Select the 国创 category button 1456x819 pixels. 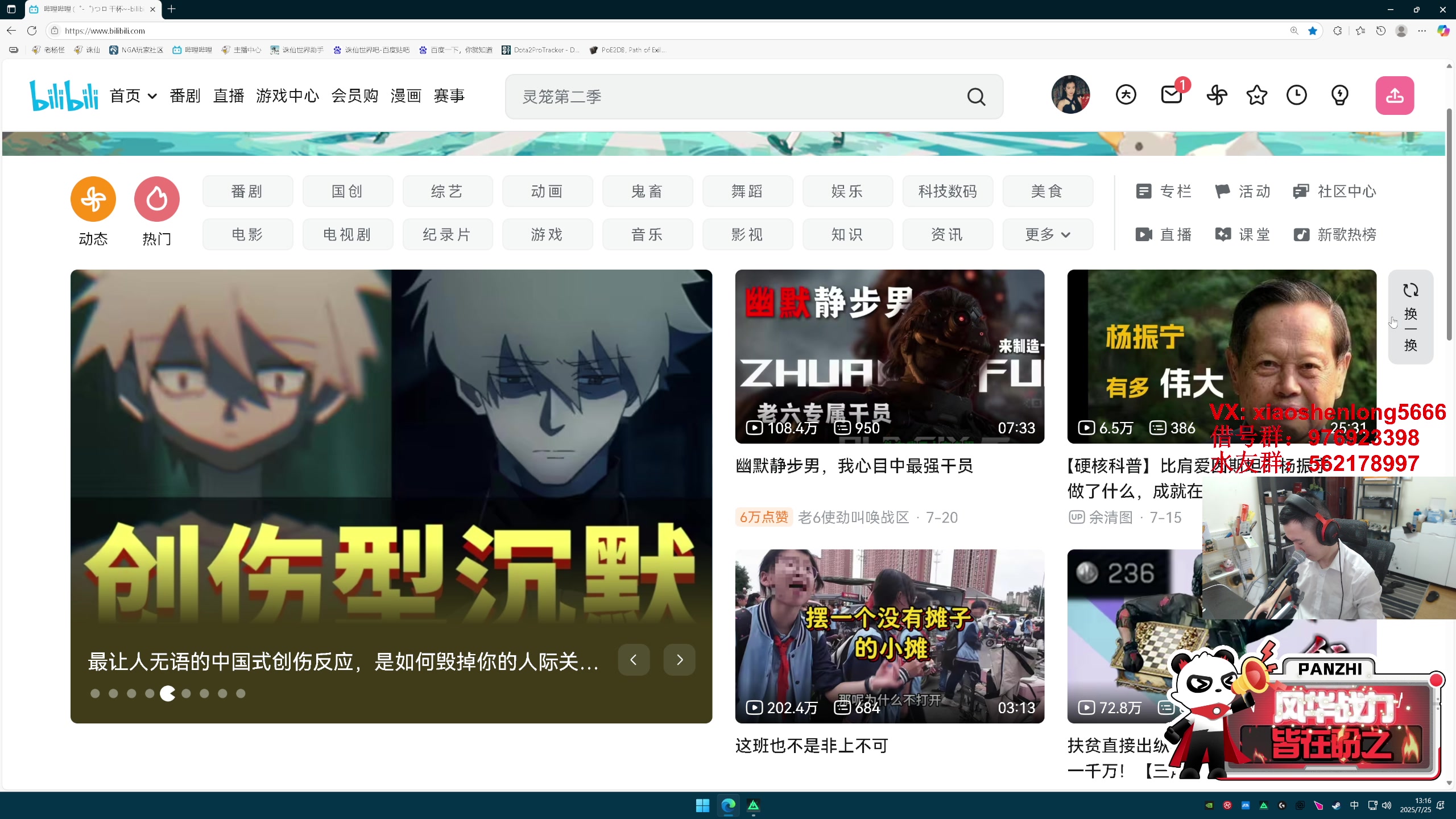click(348, 191)
